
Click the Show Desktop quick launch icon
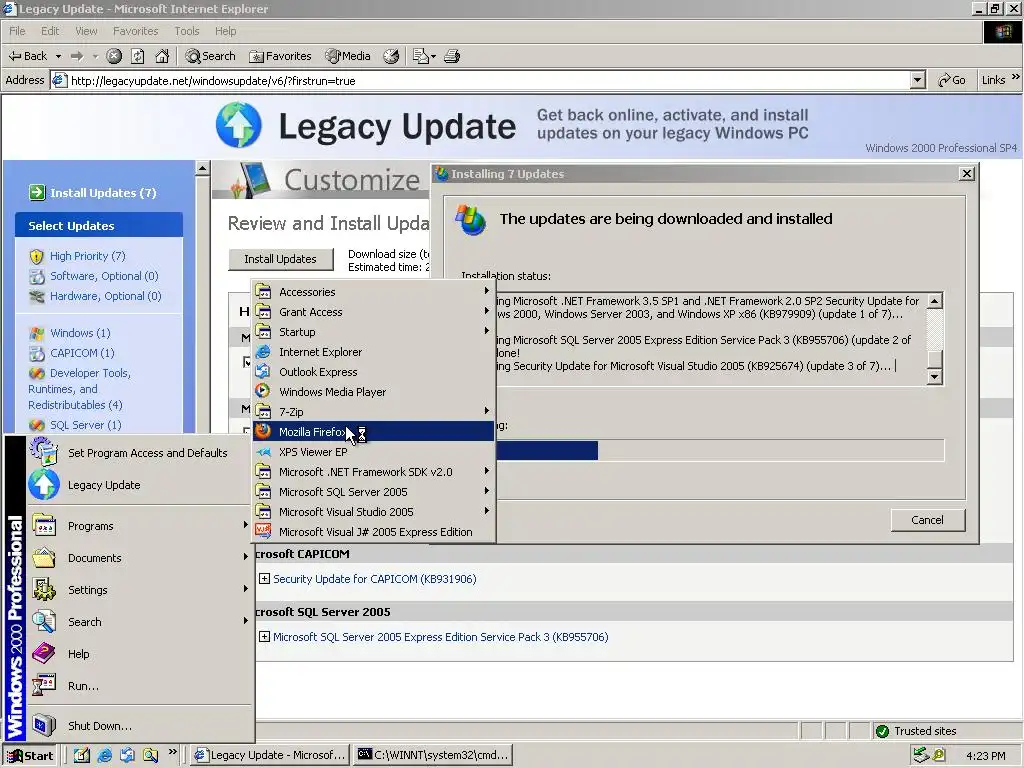(82, 755)
